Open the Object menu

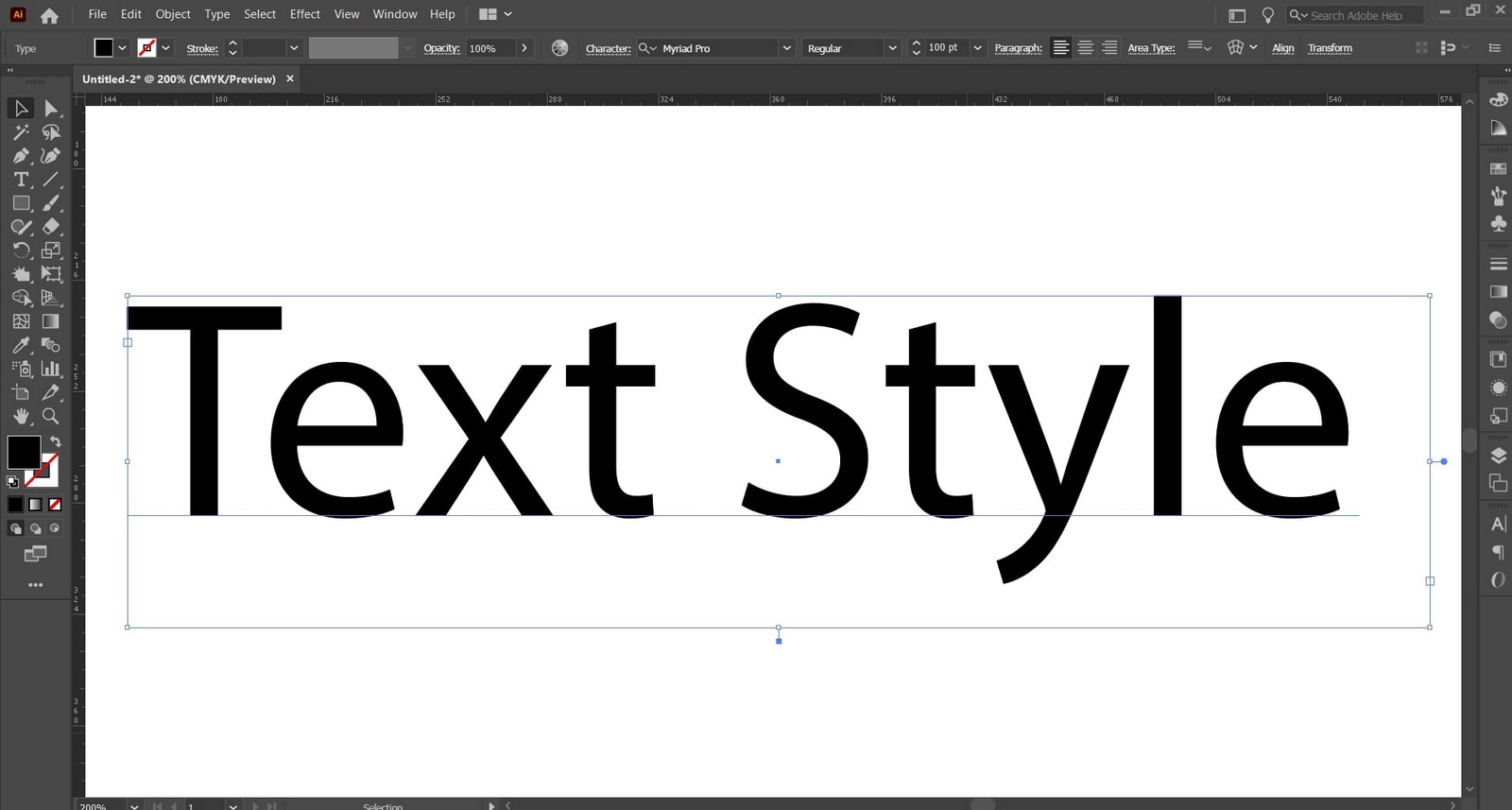click(173, 14)
